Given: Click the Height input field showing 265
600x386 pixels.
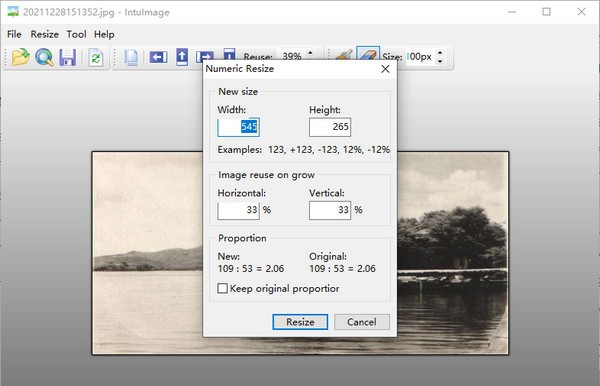Looking at the screenshot, I should pos(330,127).
